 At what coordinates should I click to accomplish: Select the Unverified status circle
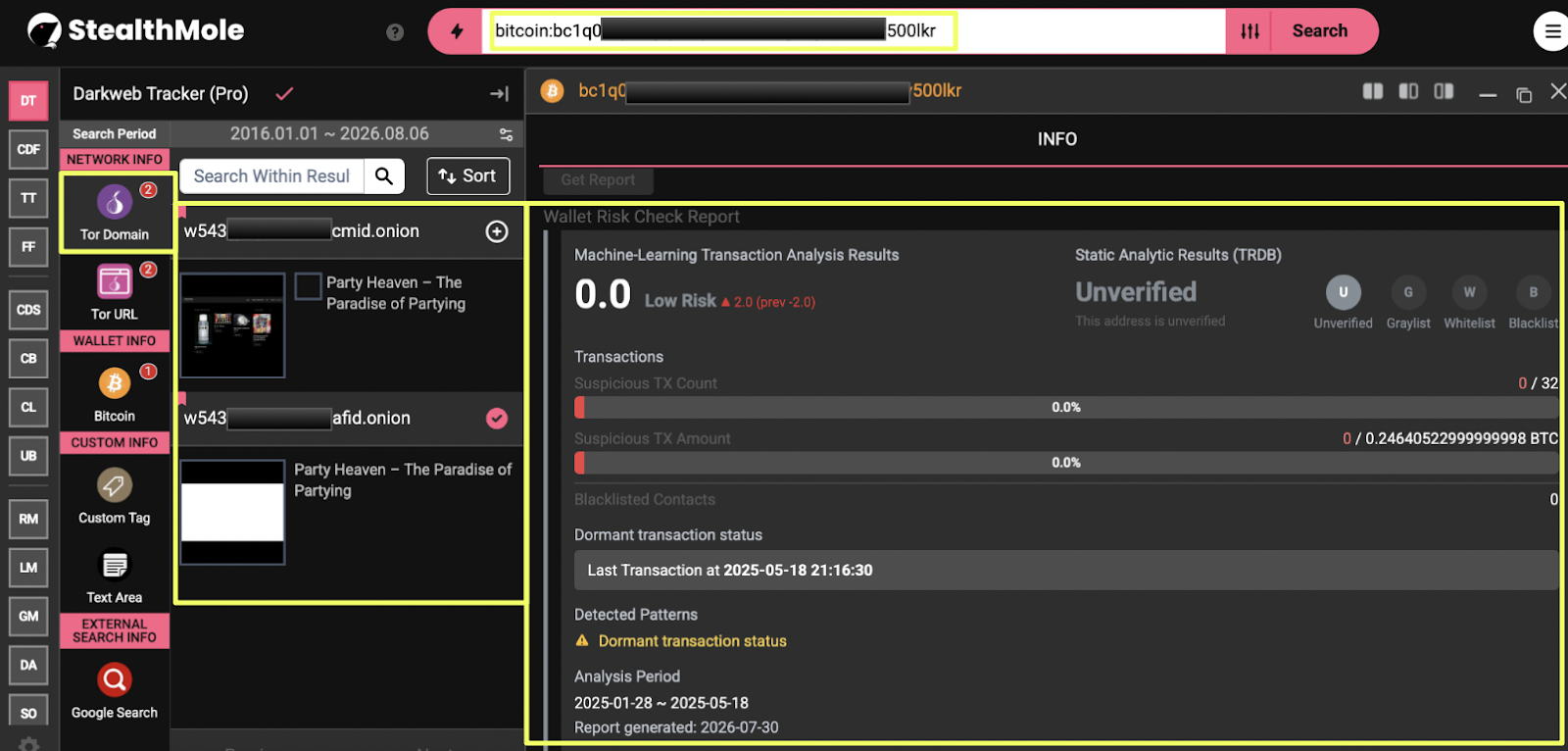click(x=1344, y=292)
